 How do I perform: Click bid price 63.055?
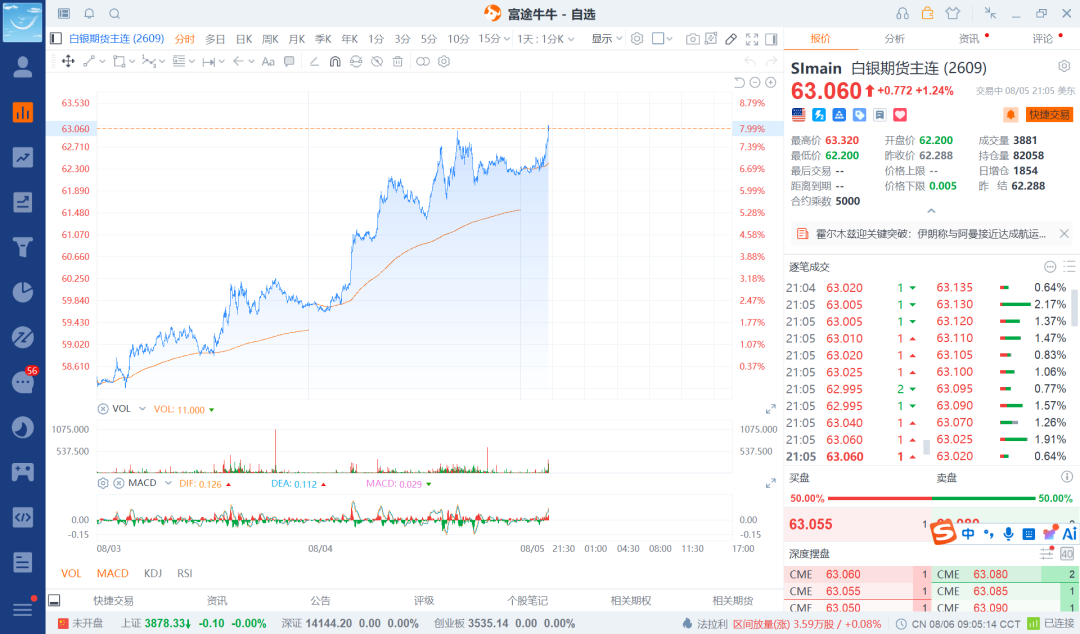(x=811, y=524)
